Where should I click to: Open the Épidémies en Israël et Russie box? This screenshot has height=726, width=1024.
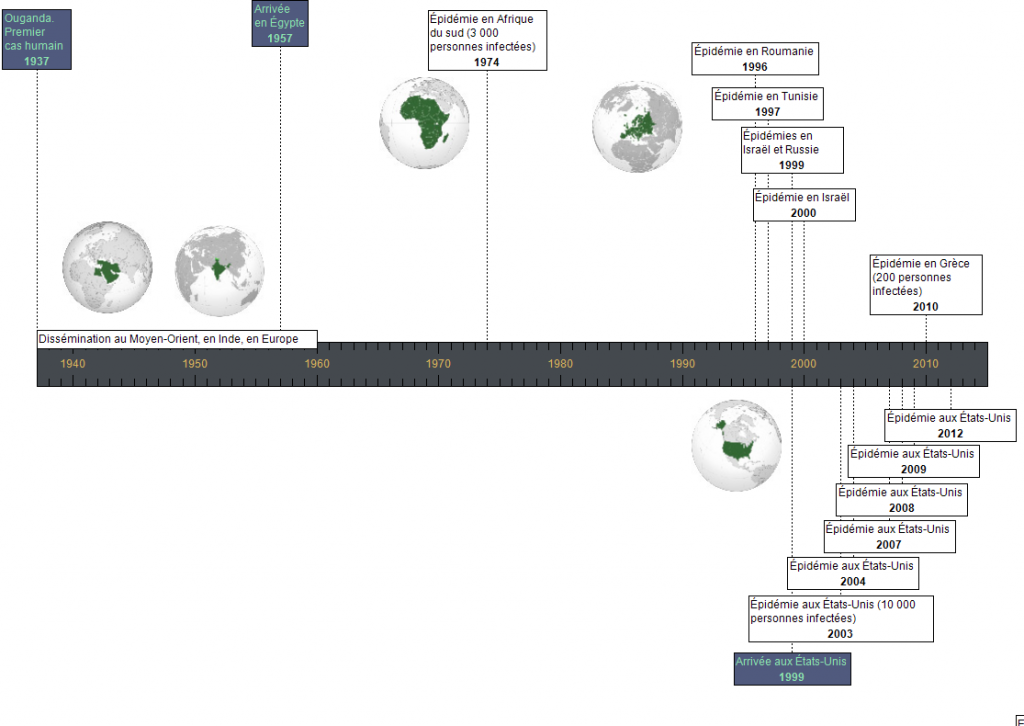tap(792, 149)
